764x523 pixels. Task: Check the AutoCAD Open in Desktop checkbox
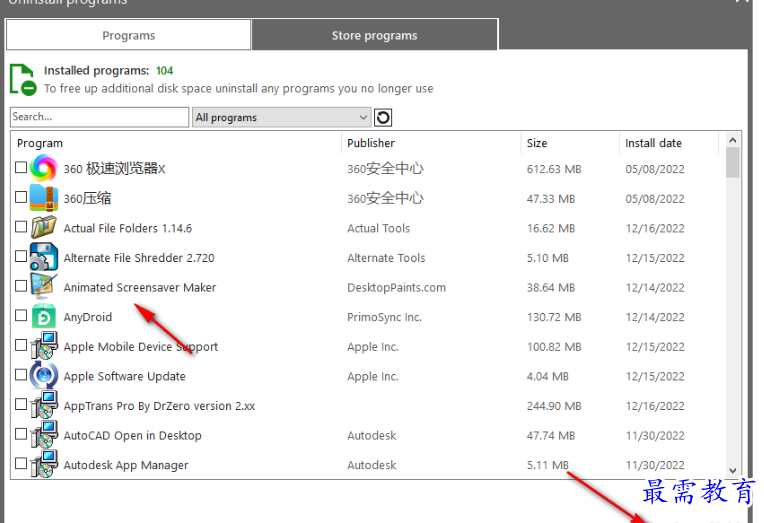(x=21, y=434)
